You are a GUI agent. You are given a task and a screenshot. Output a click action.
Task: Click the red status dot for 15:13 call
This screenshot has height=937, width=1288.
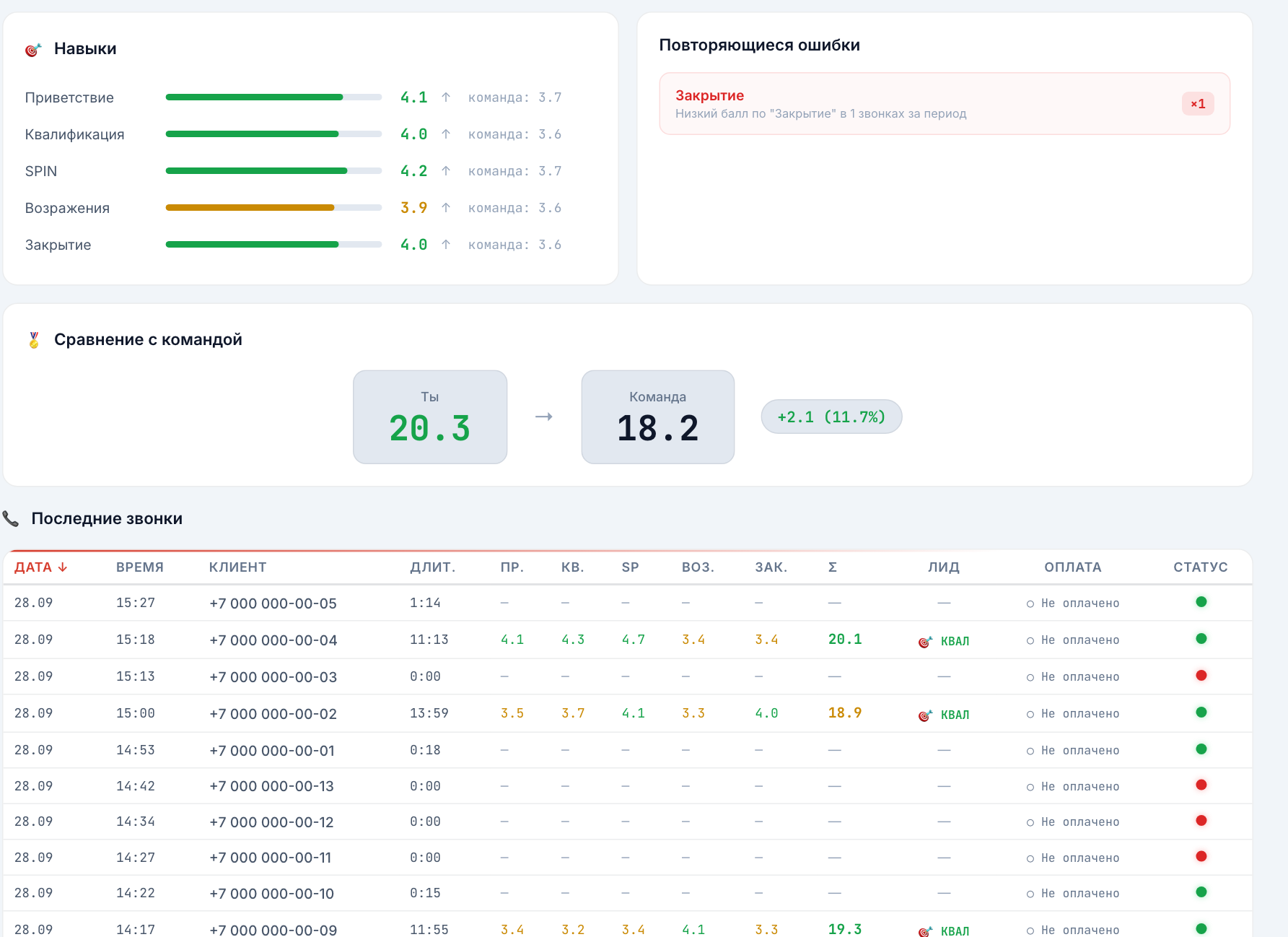coord(1201,676)
